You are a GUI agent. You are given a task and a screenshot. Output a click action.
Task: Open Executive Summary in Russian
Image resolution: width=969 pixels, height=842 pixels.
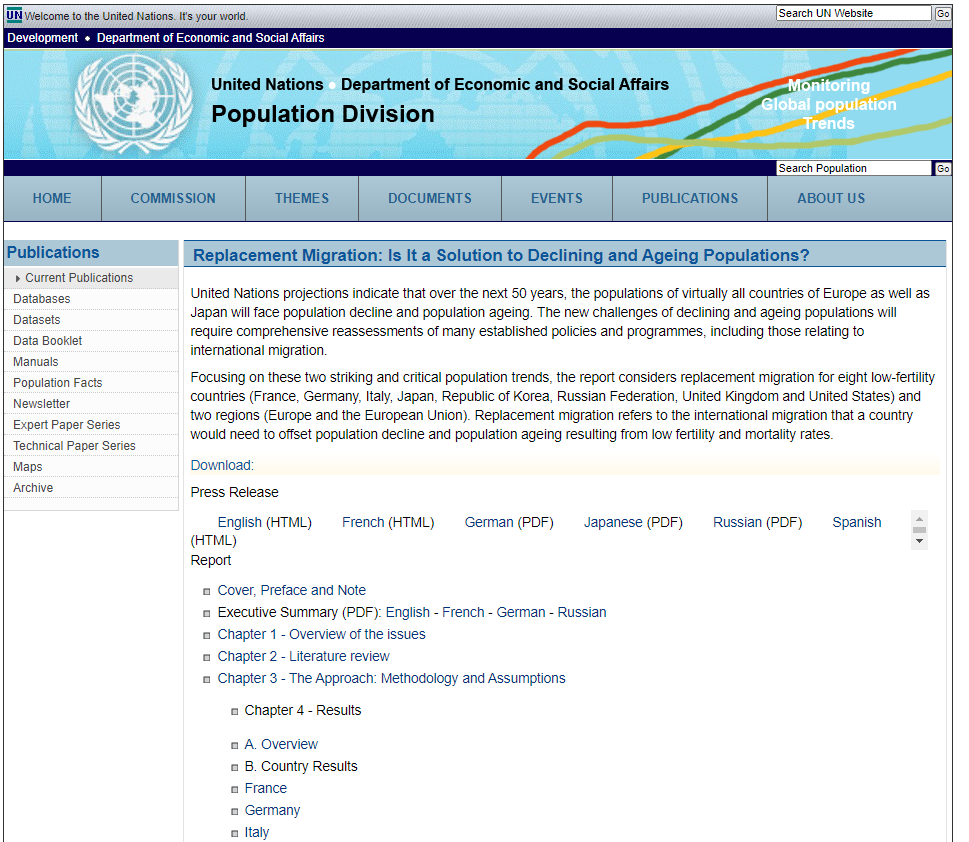tap(582, 613)
